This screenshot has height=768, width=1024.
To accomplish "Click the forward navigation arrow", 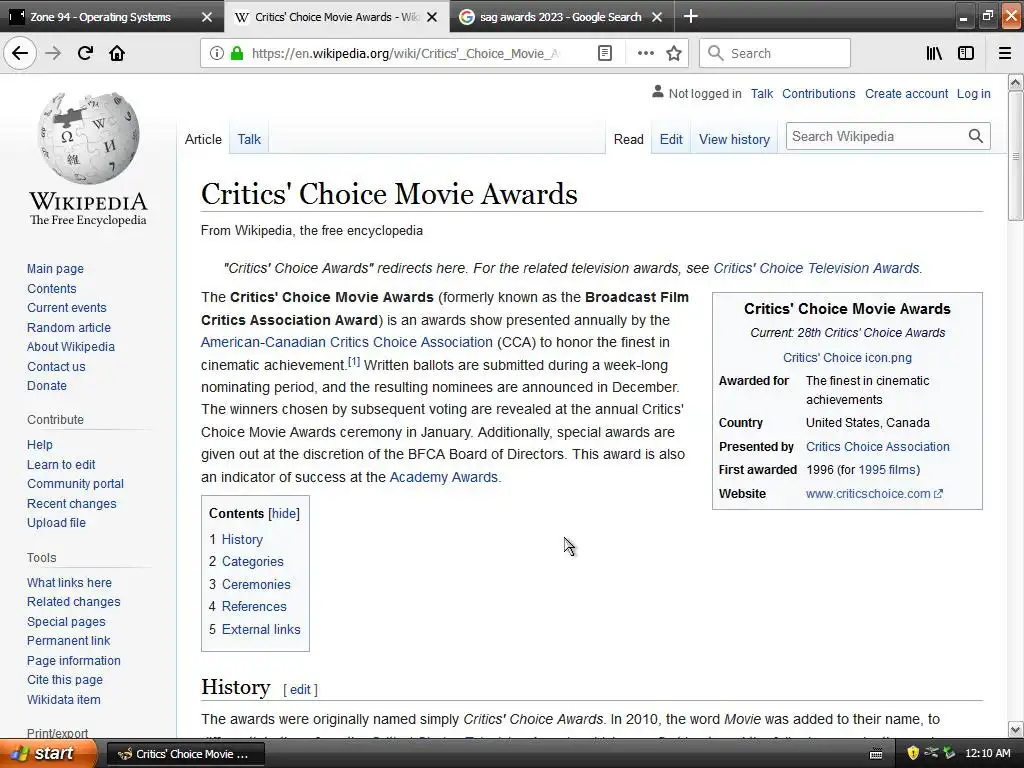I will click(53, 53).
